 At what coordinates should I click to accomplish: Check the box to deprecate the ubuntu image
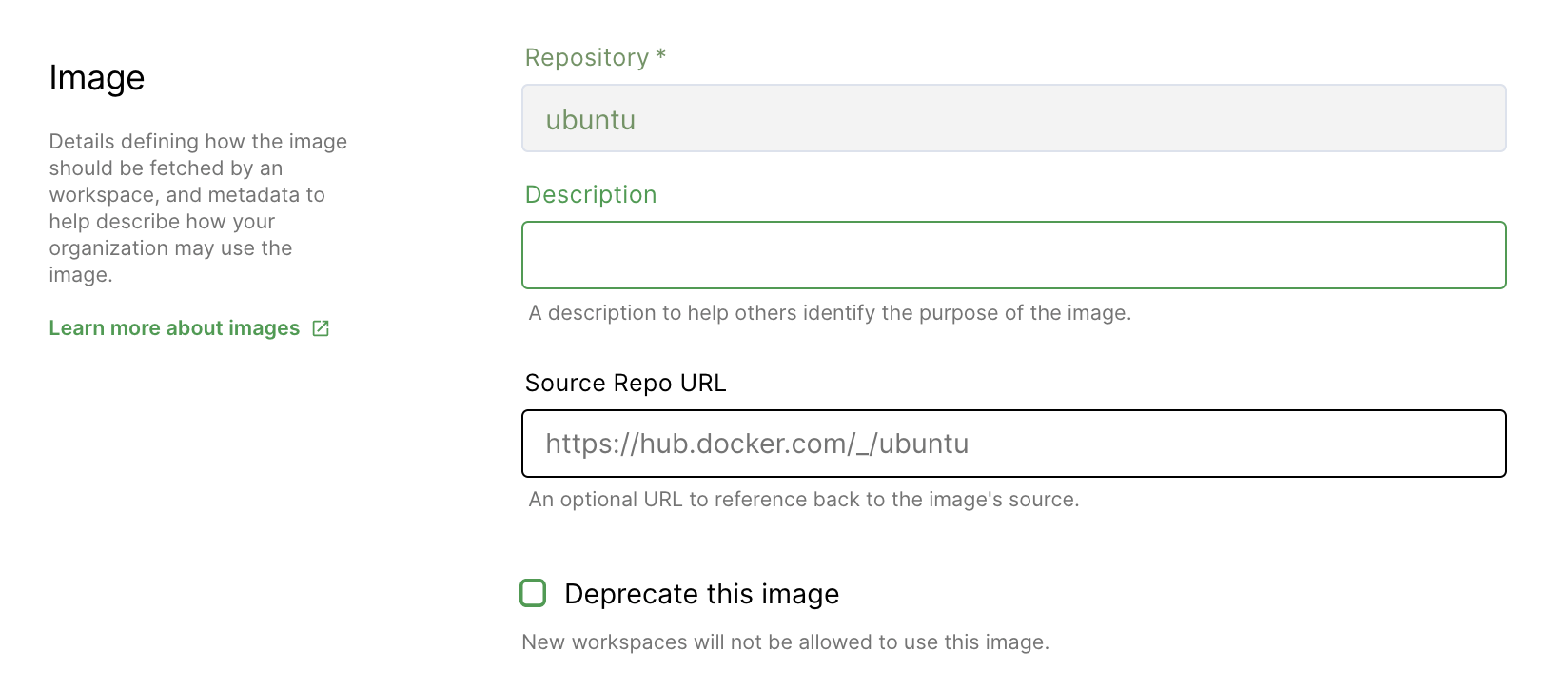[x=533, y=593]
